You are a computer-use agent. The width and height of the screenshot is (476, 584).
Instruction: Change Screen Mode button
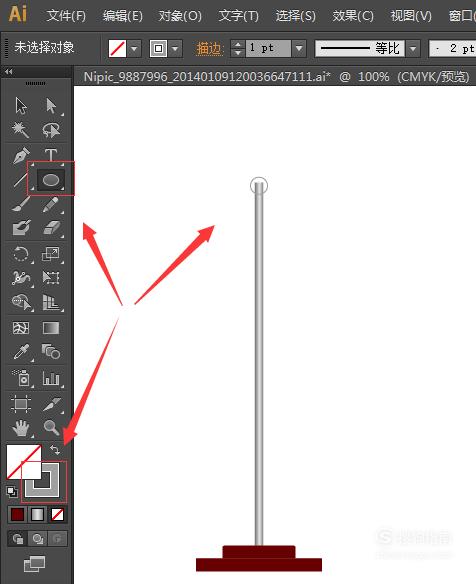coord(34,564)
